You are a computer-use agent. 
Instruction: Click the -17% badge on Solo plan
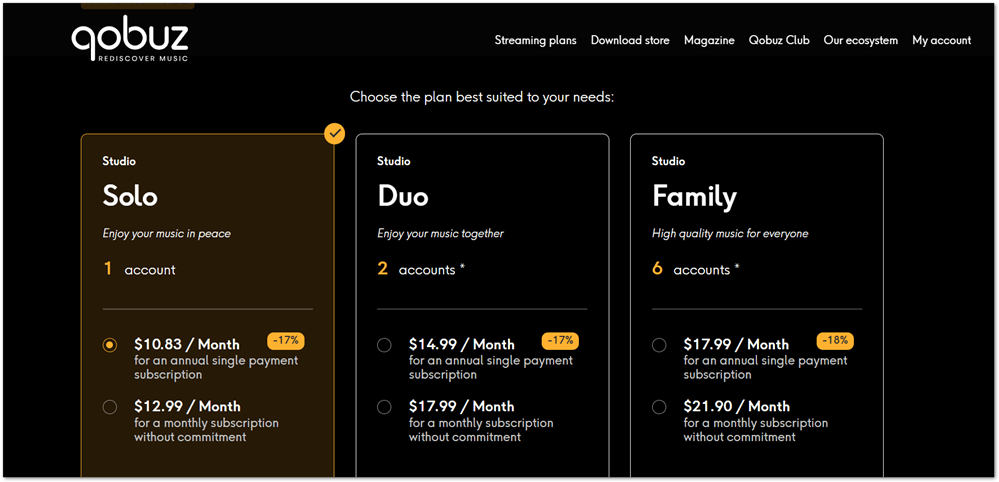[x=286, y=341]
